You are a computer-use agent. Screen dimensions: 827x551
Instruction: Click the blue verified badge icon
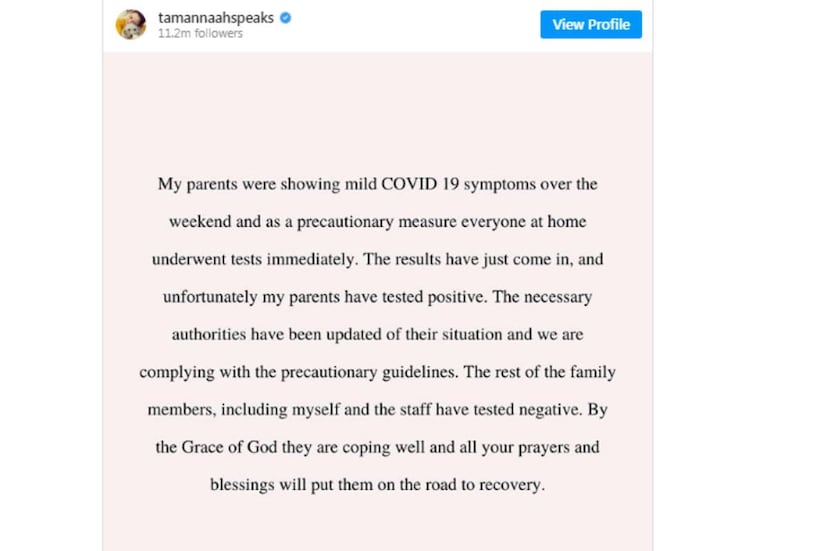coord(285,18)
